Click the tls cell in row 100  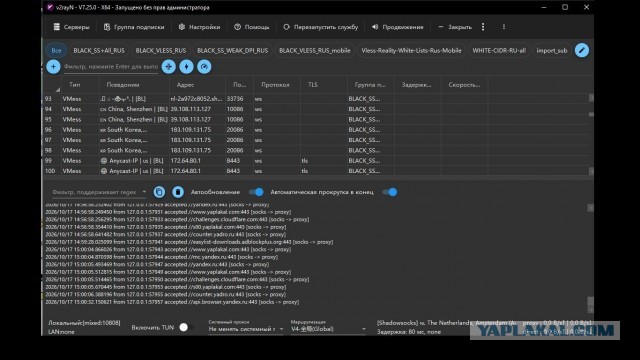[305, 171]
